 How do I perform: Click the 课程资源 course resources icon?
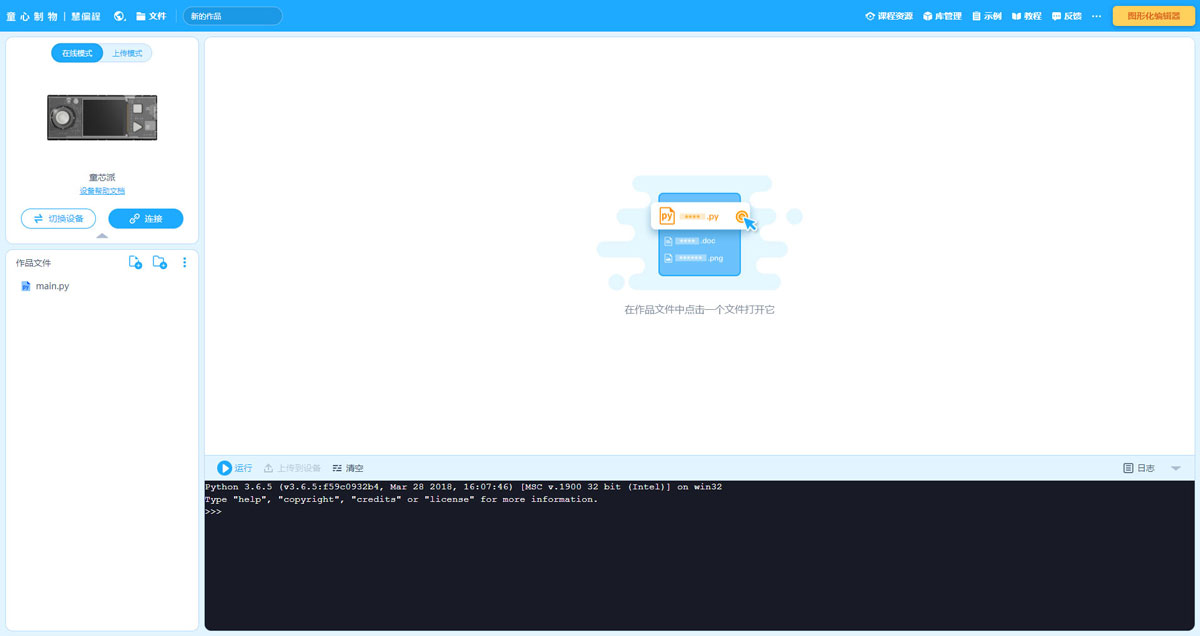(x=888, y=15)
